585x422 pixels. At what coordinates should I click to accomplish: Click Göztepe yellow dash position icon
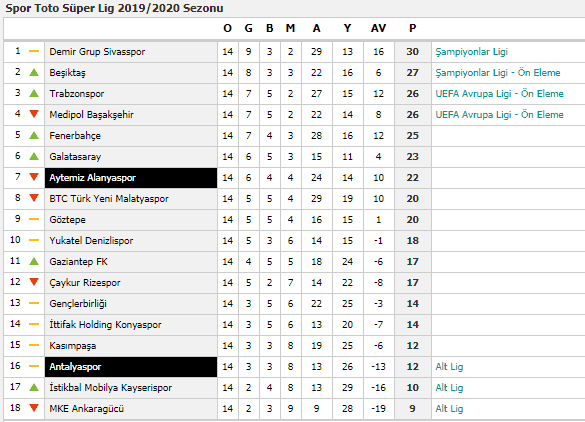pos(34,219)
